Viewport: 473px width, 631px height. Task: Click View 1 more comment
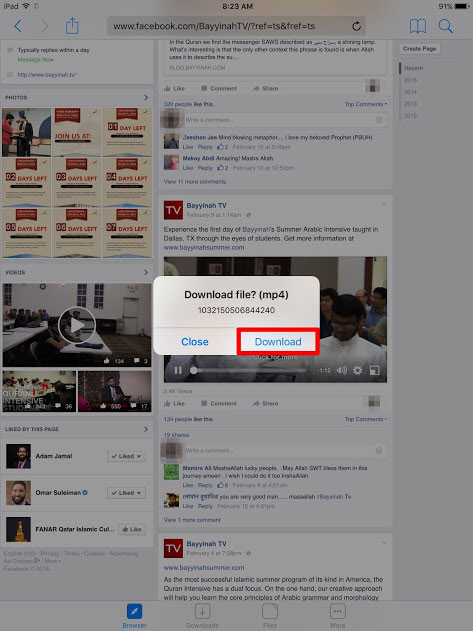tap(192, 520)
